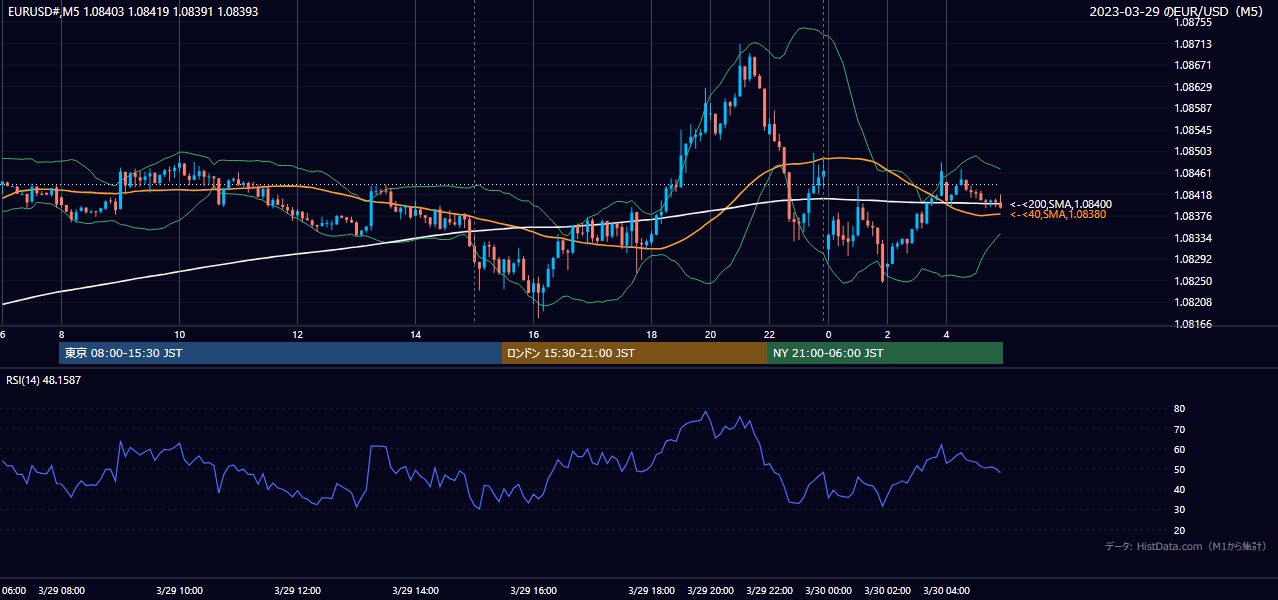
Task: Click RSI scale value 50
Action: [x=1179, y=469]
